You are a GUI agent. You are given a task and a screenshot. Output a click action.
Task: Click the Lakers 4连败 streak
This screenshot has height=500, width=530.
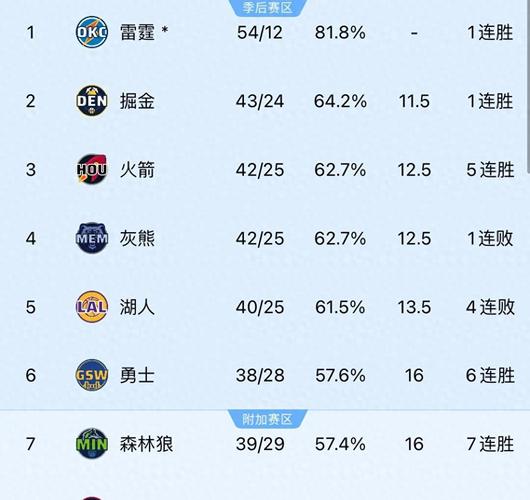pyautogui.click(x=490, y=307)
